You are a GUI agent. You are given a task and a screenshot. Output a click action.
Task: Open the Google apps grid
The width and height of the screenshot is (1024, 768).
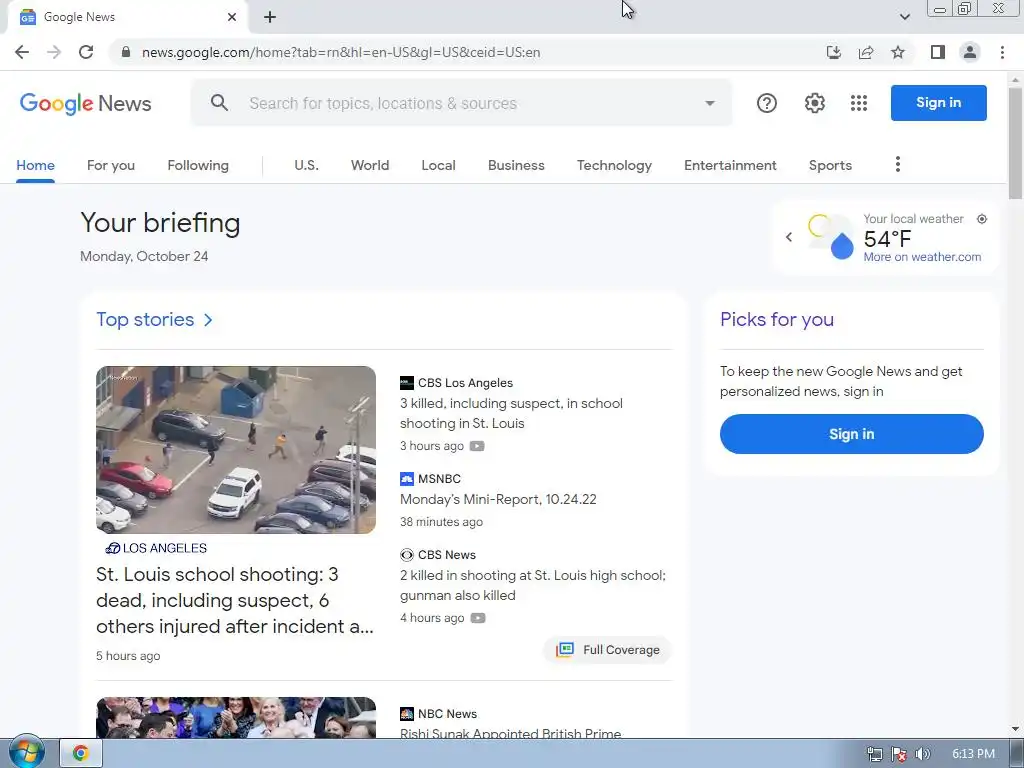click(859, 103)
